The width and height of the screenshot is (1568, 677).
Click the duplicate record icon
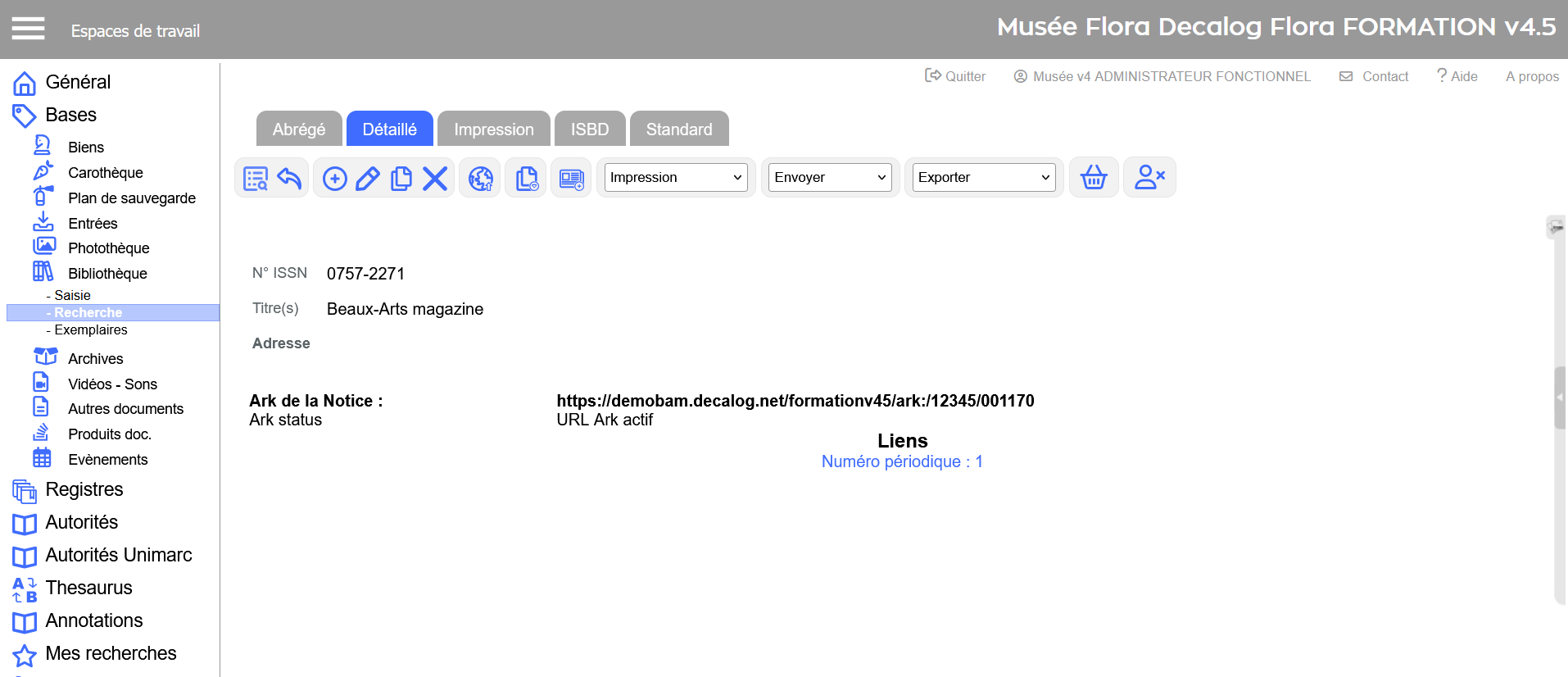click(401, 178)
